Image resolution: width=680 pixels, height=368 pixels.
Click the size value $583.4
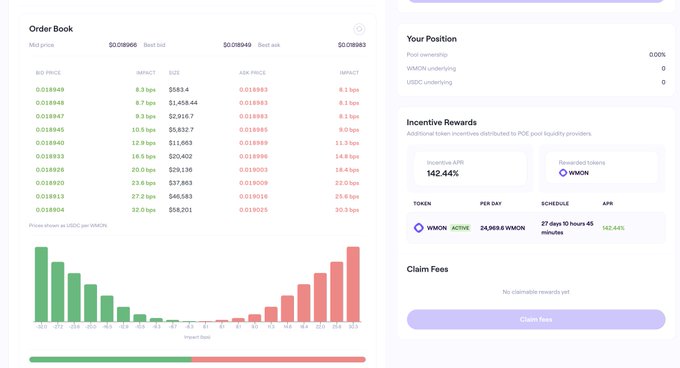pos(179,90)
